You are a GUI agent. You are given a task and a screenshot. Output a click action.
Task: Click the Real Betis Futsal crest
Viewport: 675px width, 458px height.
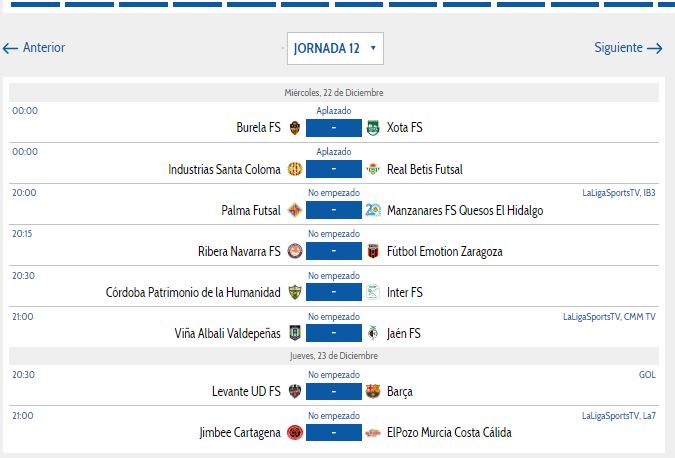tap(373, 169)
